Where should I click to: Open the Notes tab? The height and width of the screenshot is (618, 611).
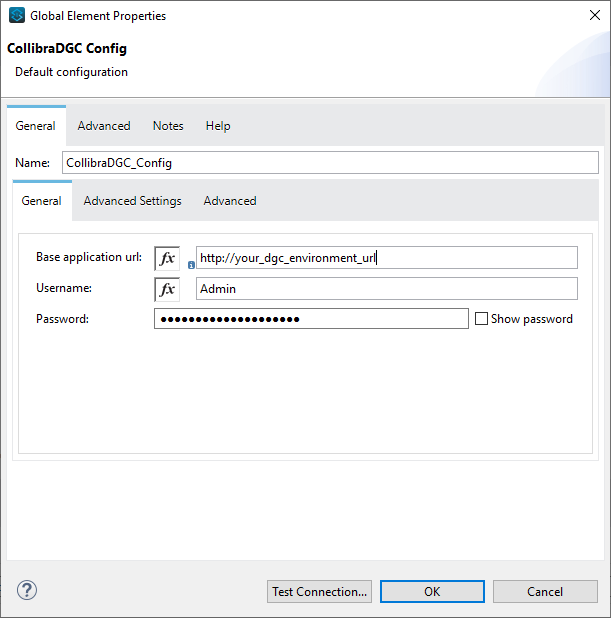click(168, 126)
